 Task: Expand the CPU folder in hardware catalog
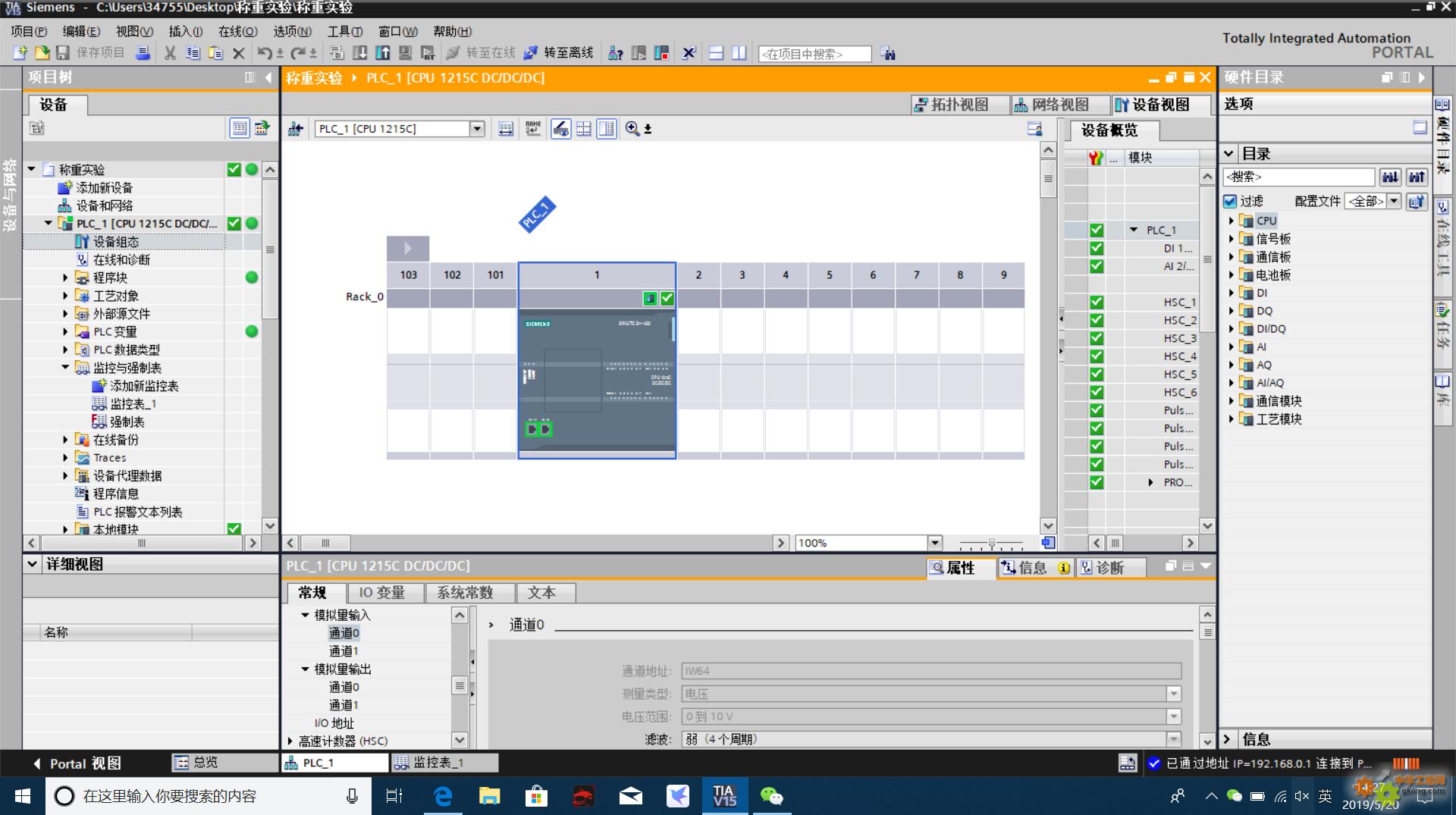point(1231,221)
